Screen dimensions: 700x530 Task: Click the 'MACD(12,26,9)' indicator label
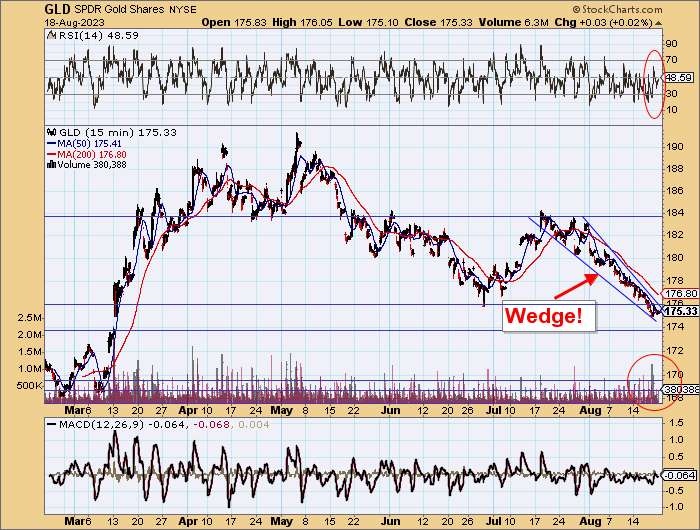pos(101,425)
